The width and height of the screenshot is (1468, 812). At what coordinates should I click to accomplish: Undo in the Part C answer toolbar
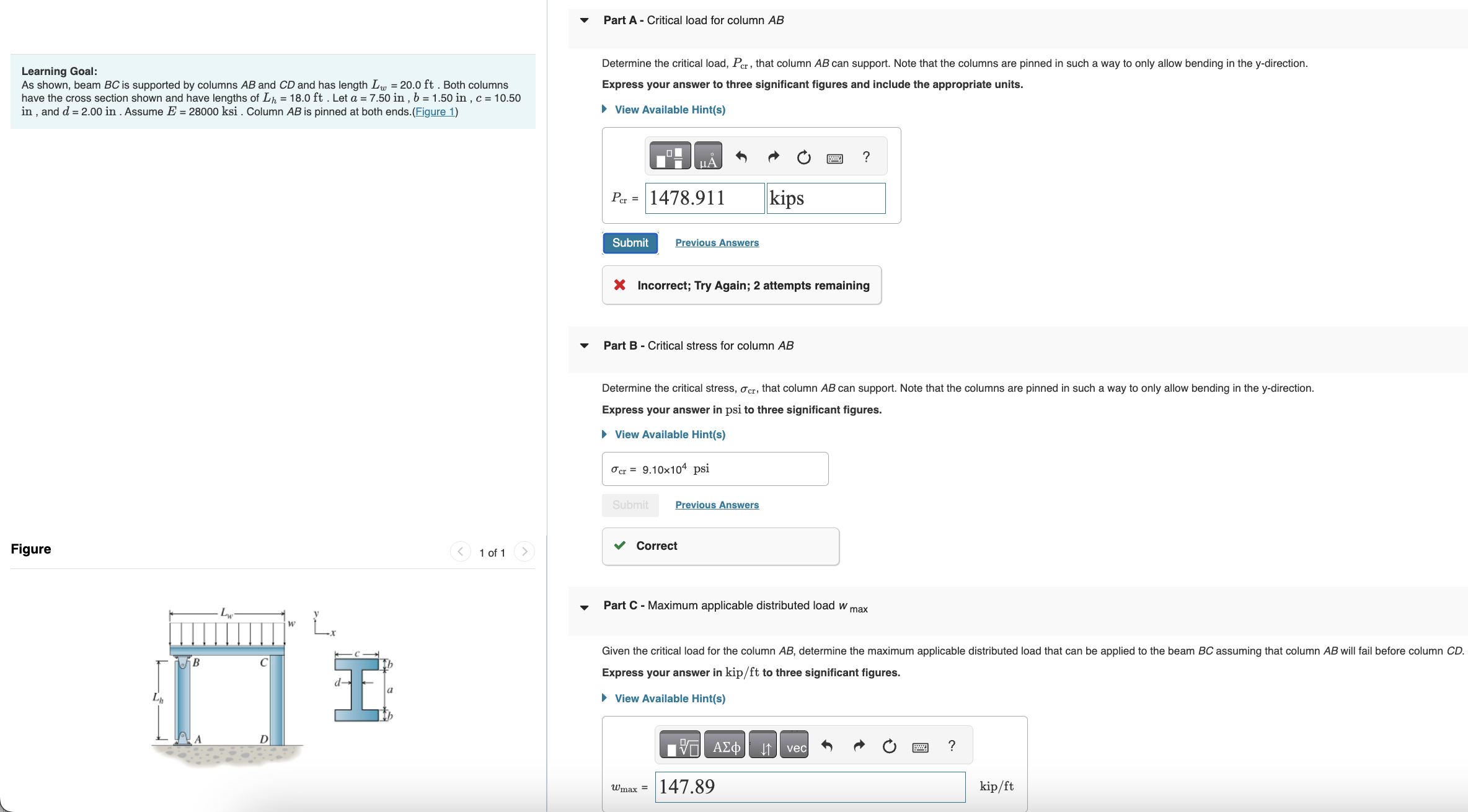[827, 746]
